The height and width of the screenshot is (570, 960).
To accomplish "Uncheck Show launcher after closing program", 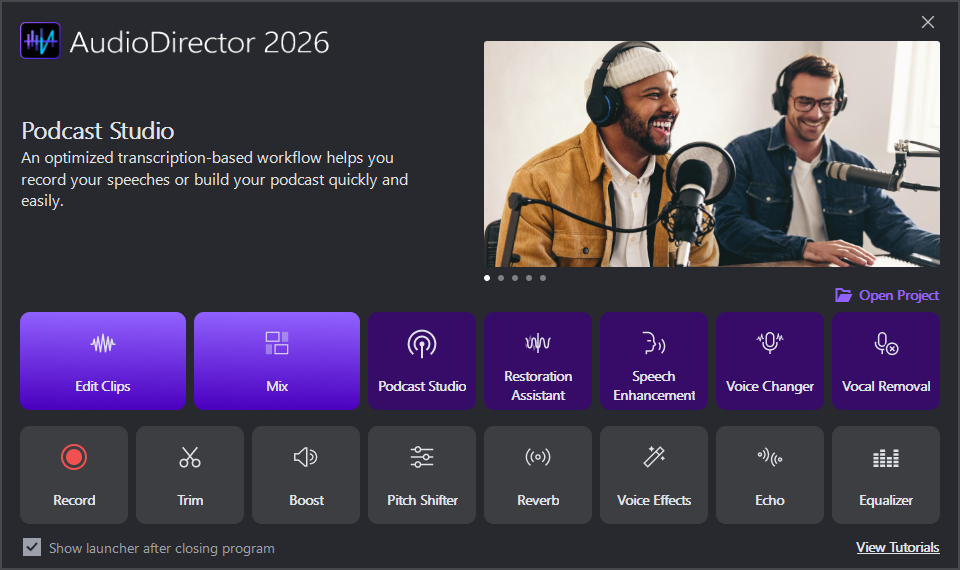I will [33, 548].
